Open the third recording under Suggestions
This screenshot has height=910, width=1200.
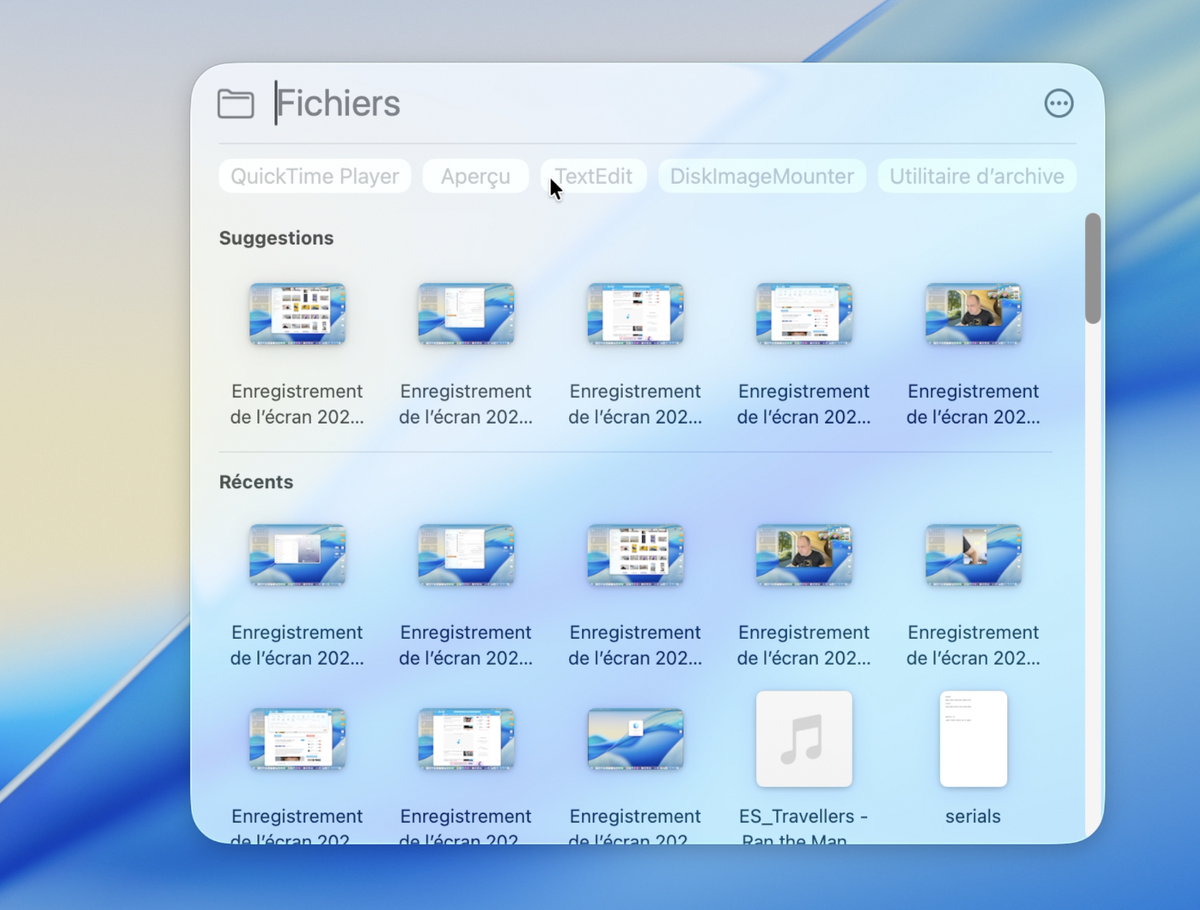point(635,314)
